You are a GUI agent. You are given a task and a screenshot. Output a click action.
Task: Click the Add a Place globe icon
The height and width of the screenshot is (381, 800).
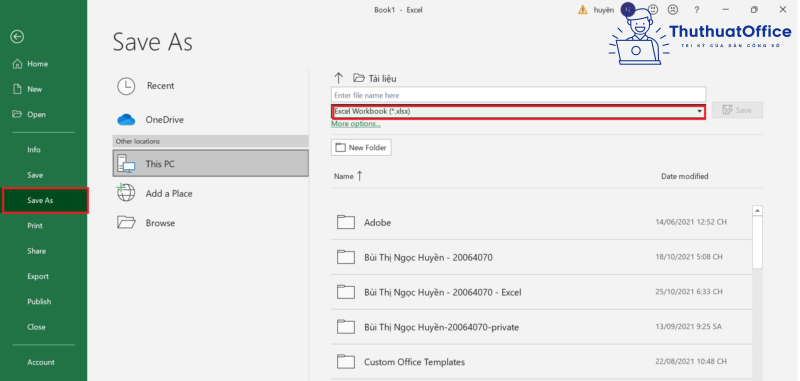point(126,193)
